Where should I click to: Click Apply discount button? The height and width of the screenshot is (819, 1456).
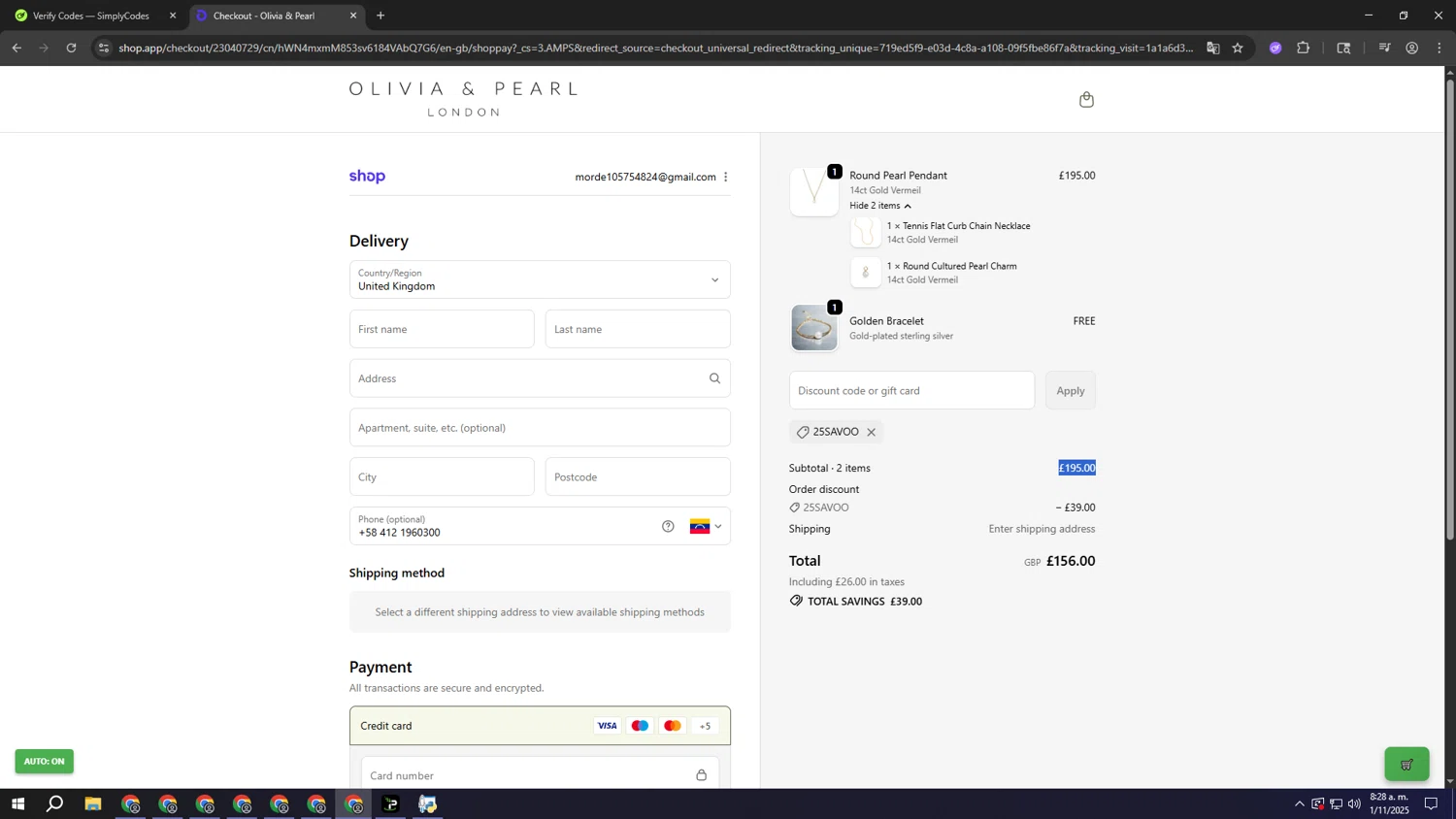[x=1071, y=390]
